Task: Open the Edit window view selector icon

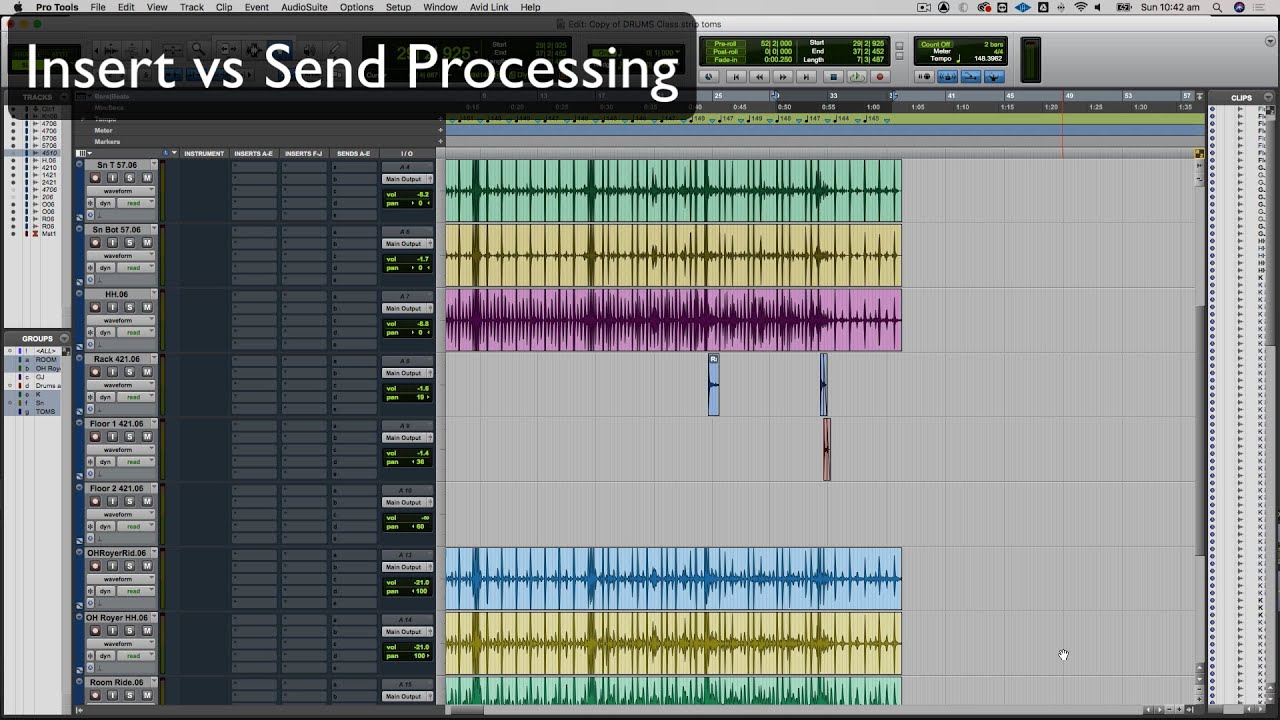Action: coord(83,154)
